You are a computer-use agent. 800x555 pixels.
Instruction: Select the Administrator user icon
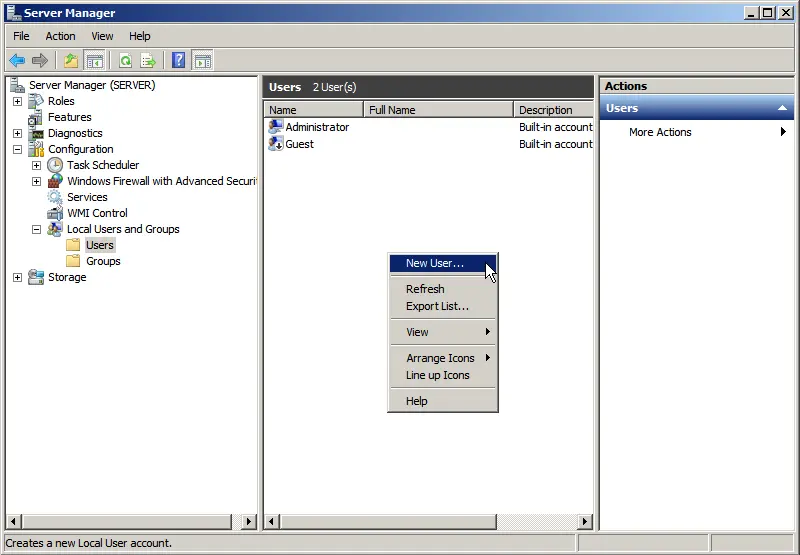[276, 127]
